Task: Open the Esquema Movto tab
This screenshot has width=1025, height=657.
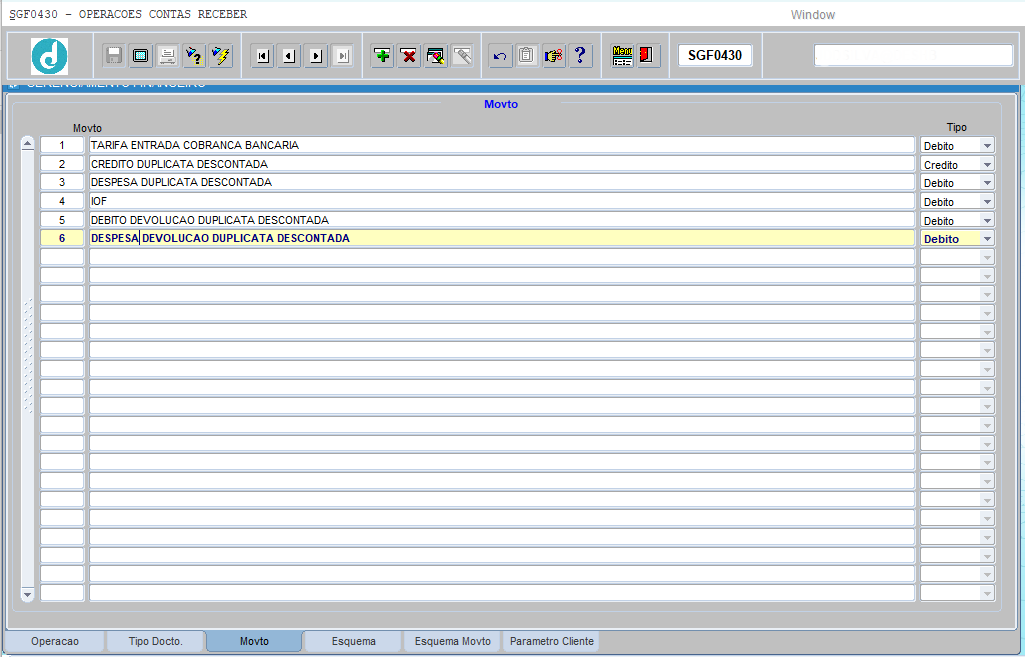Action: 452,641
